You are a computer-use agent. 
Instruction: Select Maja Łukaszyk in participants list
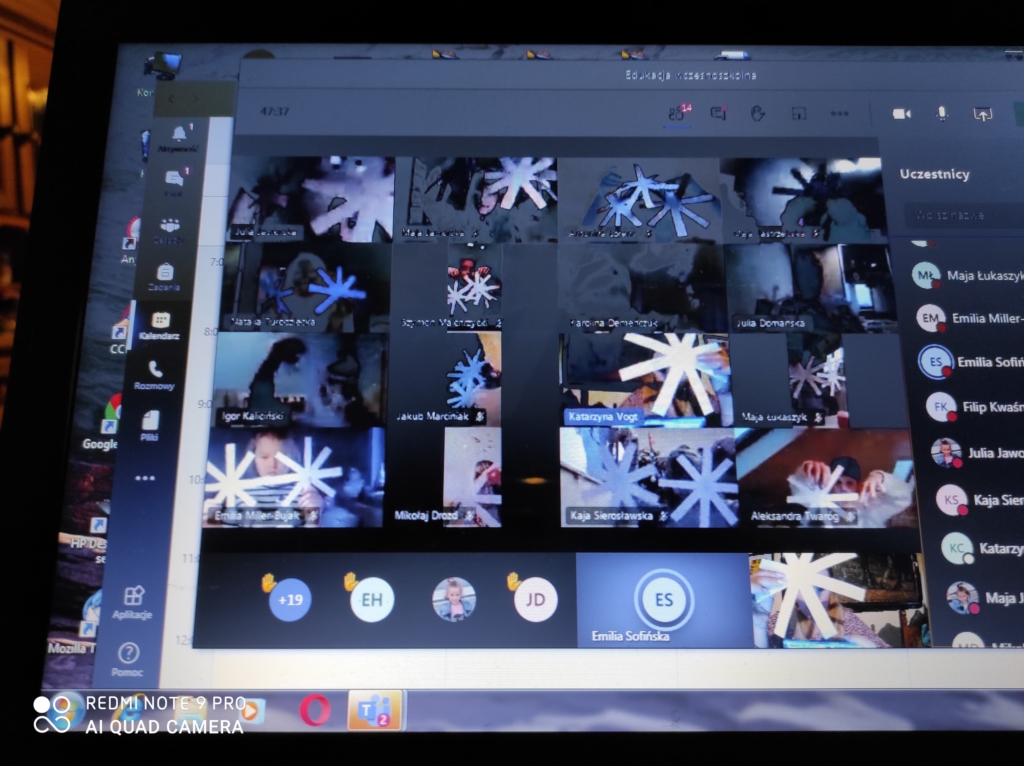coord(968,275)
